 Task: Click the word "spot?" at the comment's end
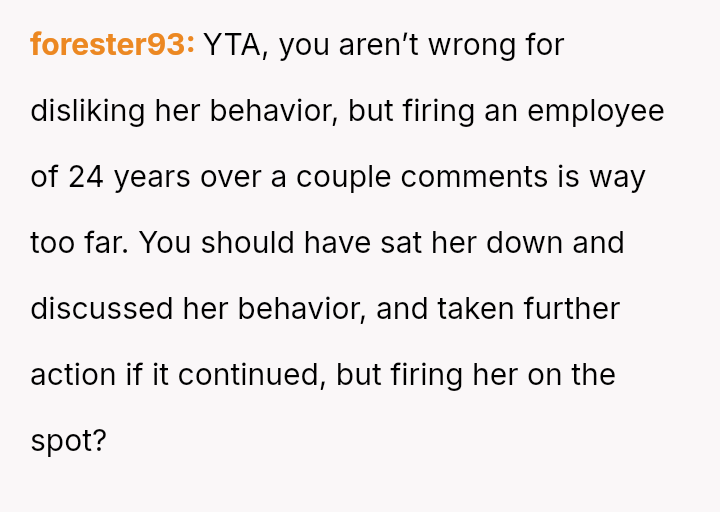click(68, 441)
